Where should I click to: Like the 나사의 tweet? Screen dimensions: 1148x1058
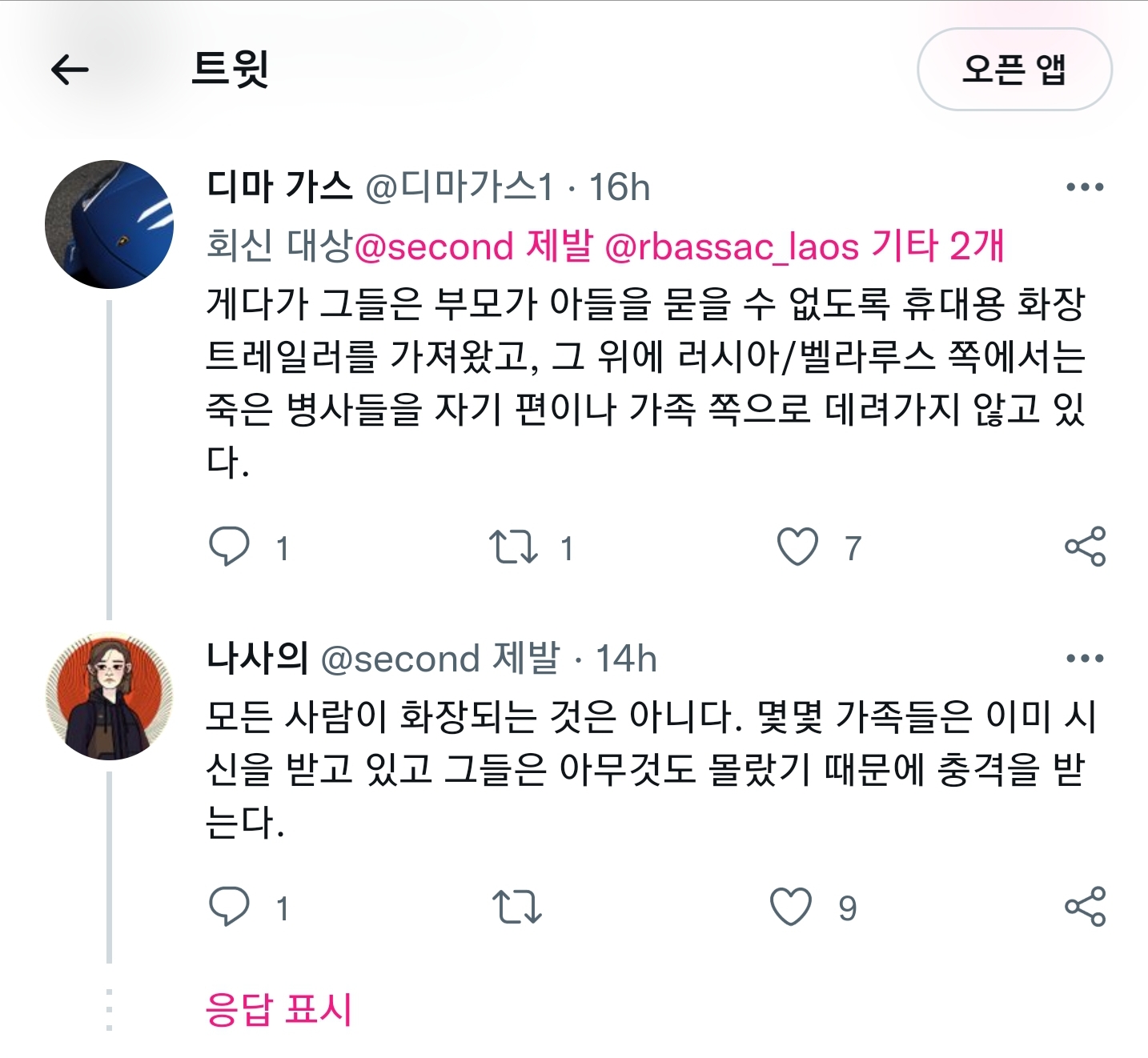791,907
